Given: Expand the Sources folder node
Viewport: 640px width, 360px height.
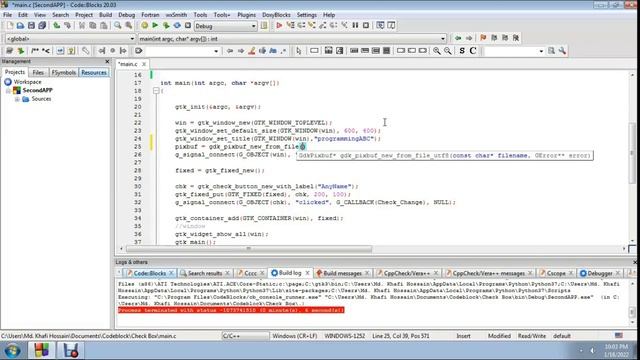Looking at the screenshot, I should point(17,99).
